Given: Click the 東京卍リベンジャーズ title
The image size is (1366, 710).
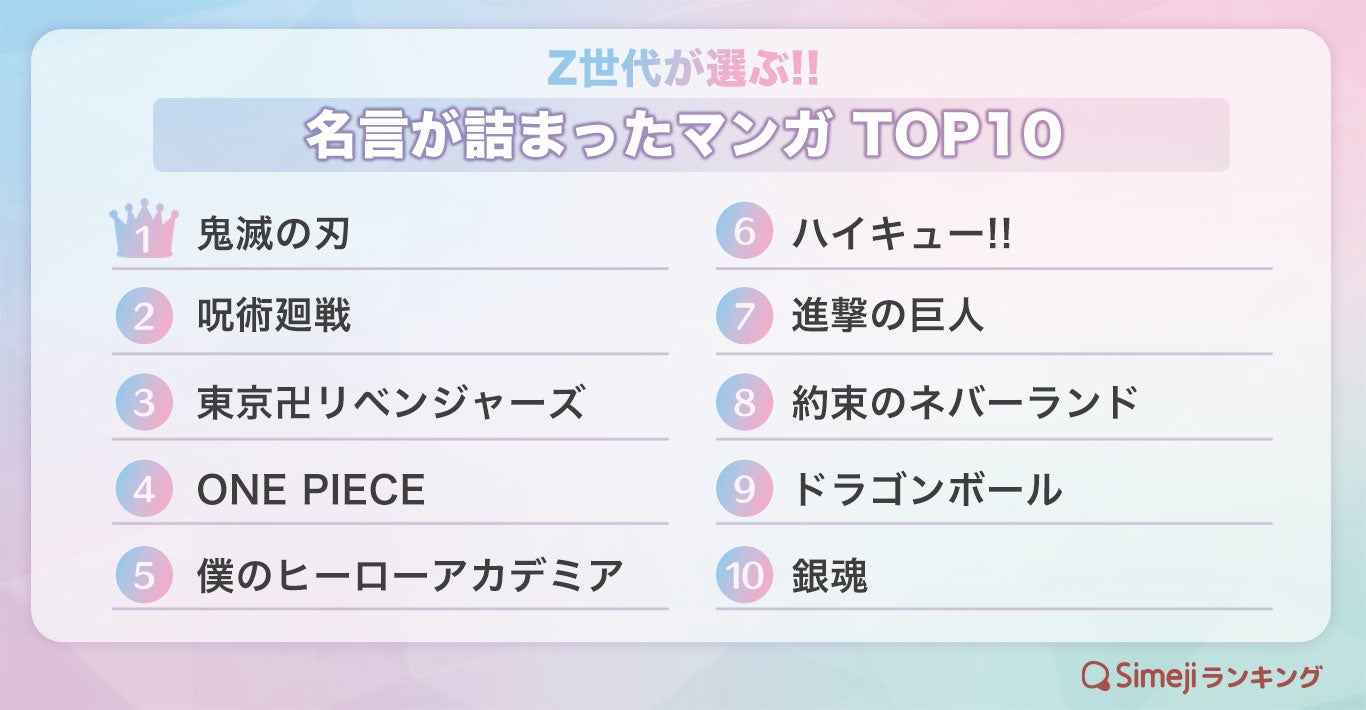Looking at the screenshot, I should click(390, 403).
